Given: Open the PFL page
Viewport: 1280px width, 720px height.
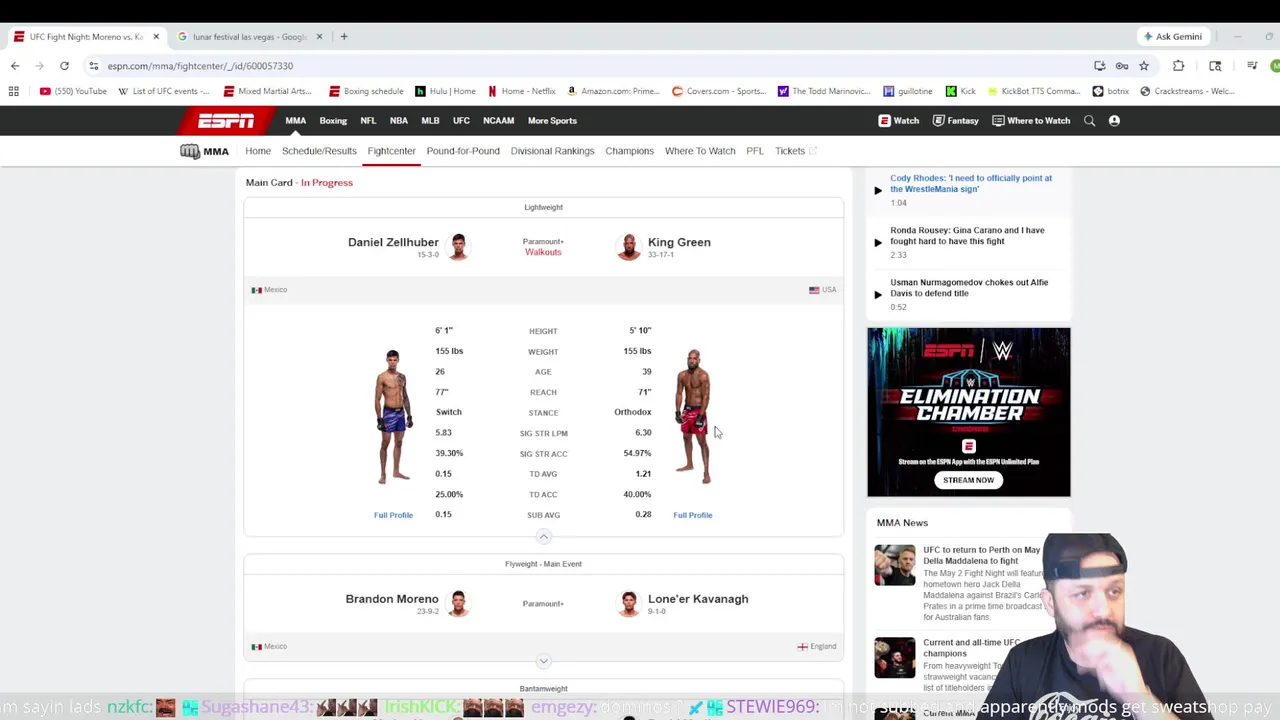Looking at the screenshot, I should (x=755, y=151).
